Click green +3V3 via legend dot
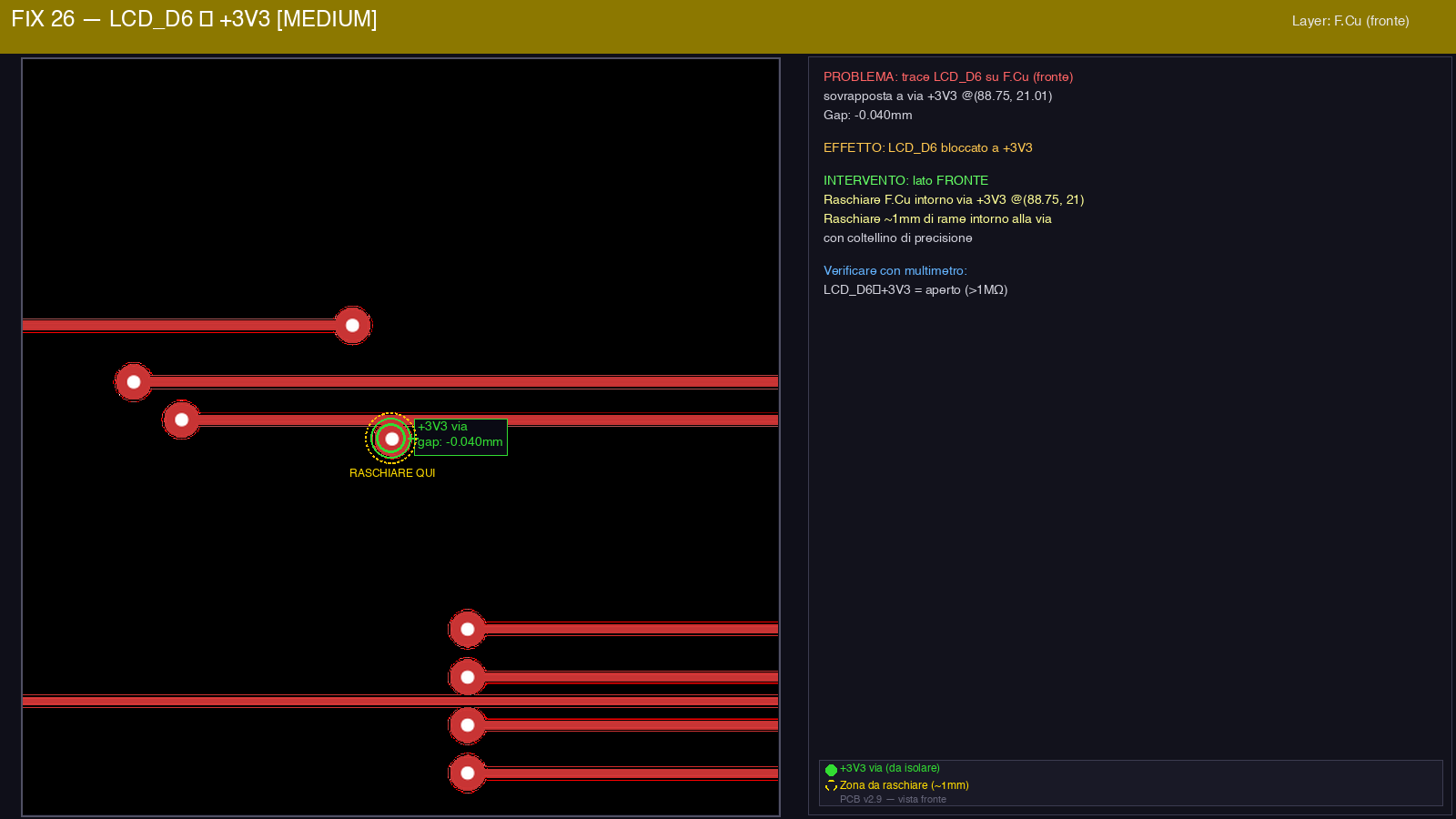 coord(831,770)
